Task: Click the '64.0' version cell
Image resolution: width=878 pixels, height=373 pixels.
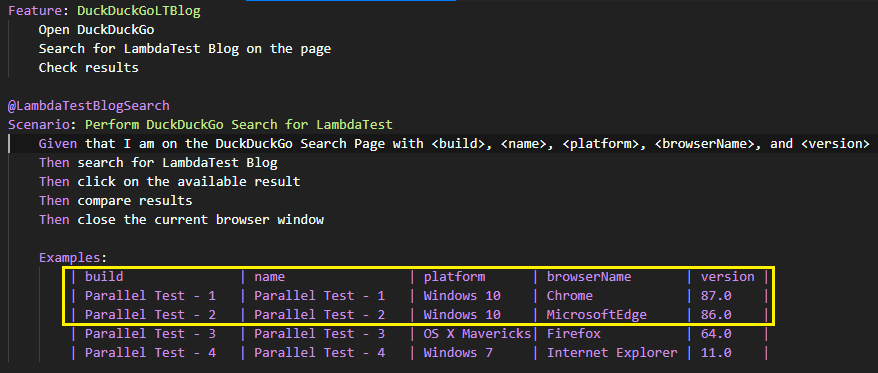Action: [x=716, y=334]
